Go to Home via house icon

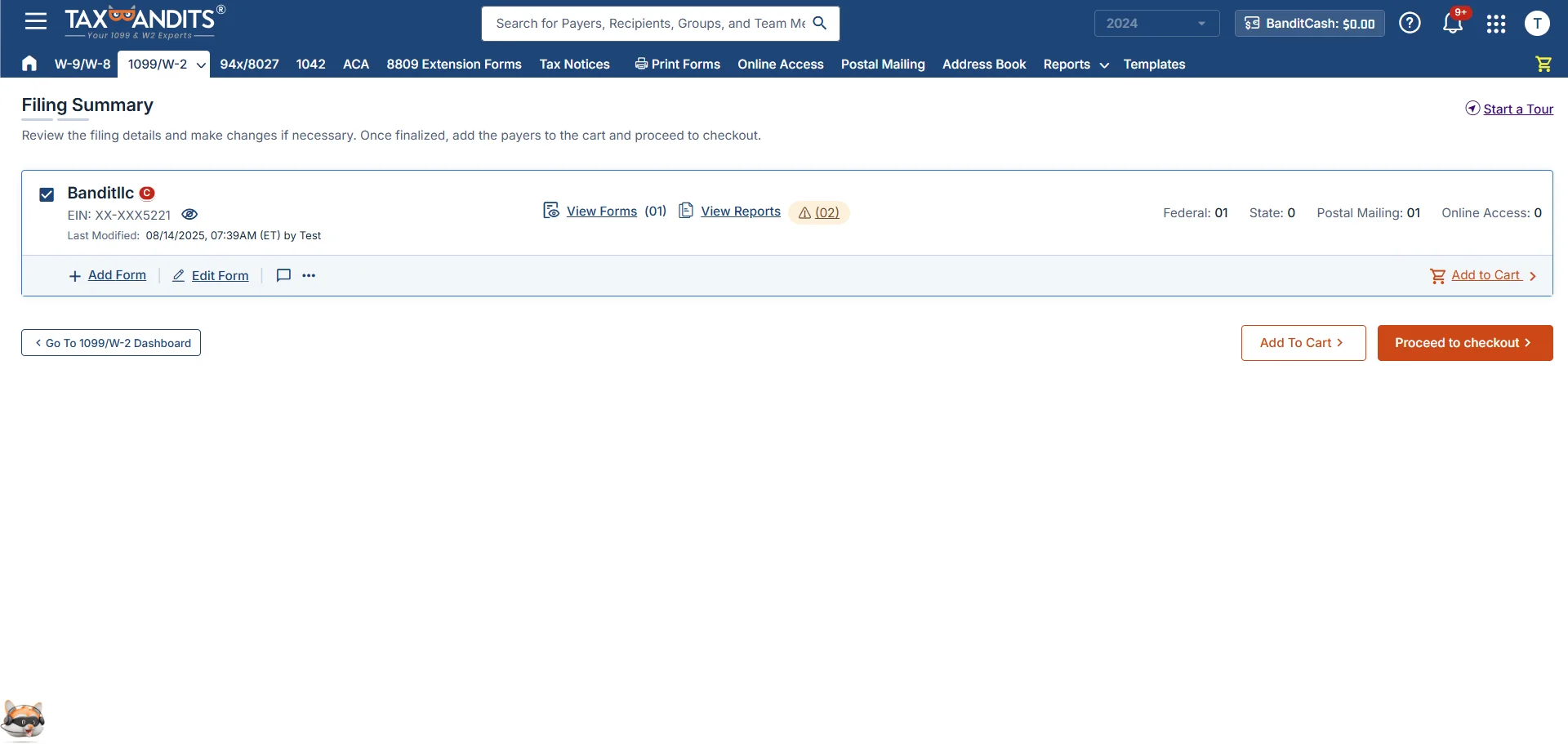[29, 64]
